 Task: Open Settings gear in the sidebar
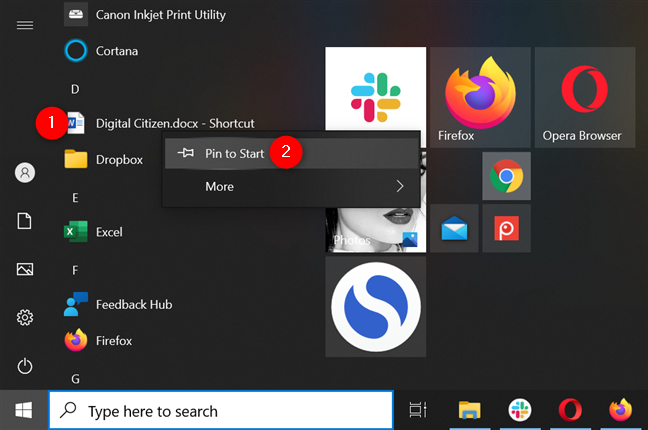click(x=25, y=318)
